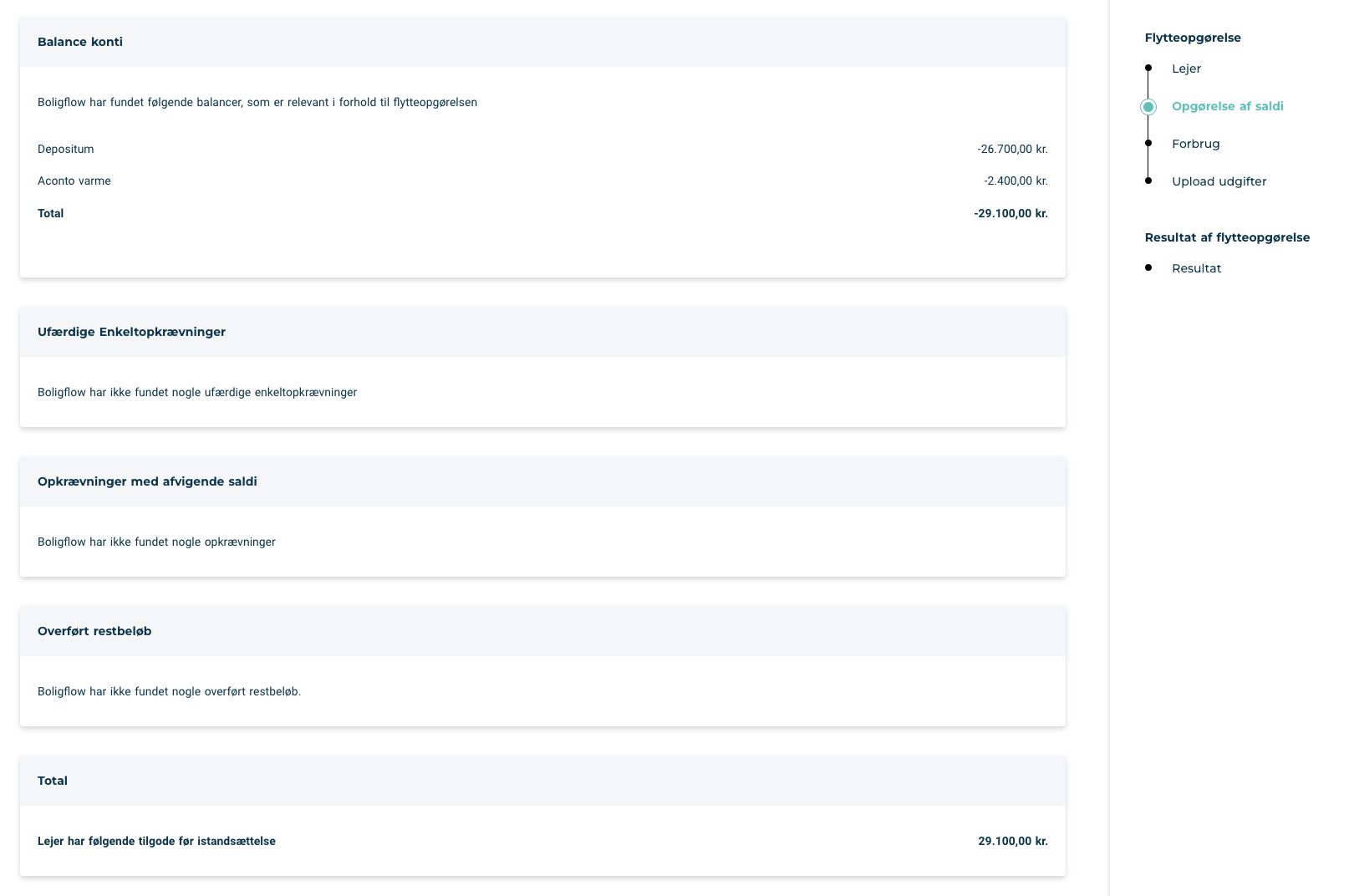Viewport: 1354px width, 896px height.
Task: Click the Resultat bullet marker
Action: (x=1148, y=267)
